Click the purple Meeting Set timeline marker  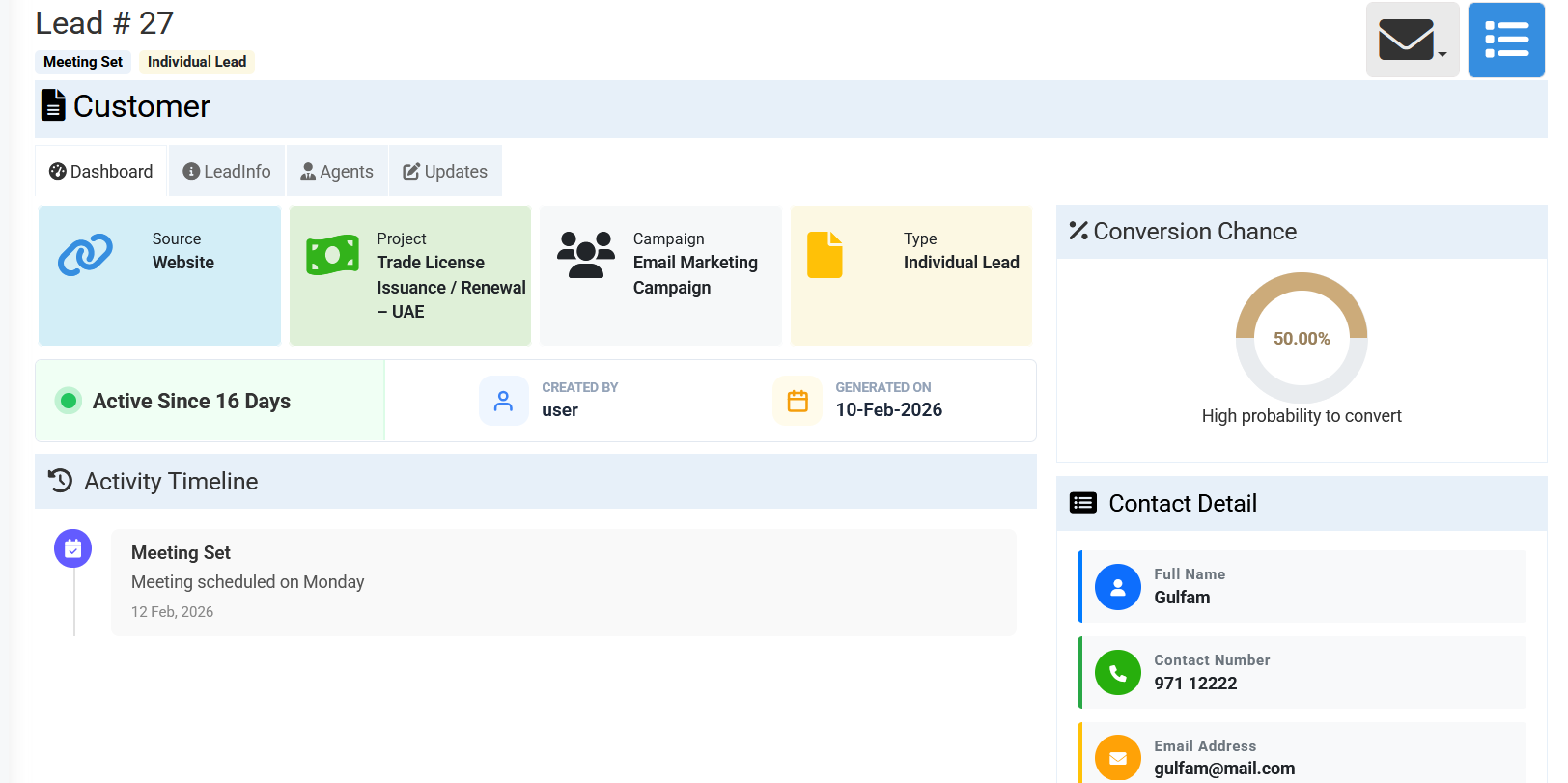pos(73,549)
